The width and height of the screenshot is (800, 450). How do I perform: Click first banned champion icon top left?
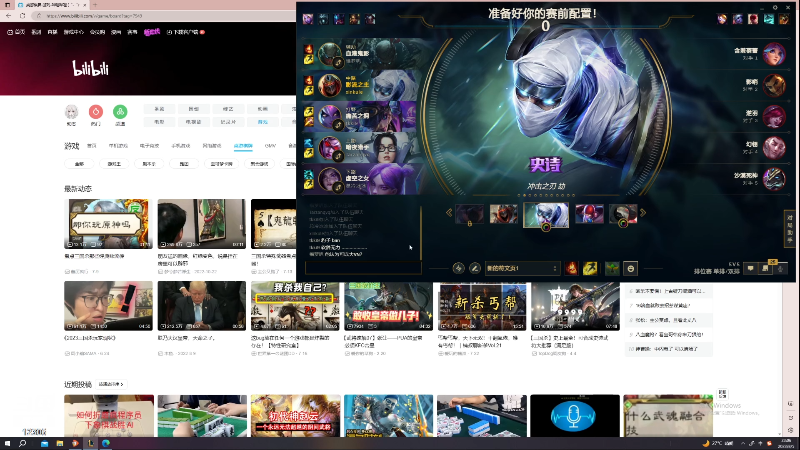click(x=308, y=19)
